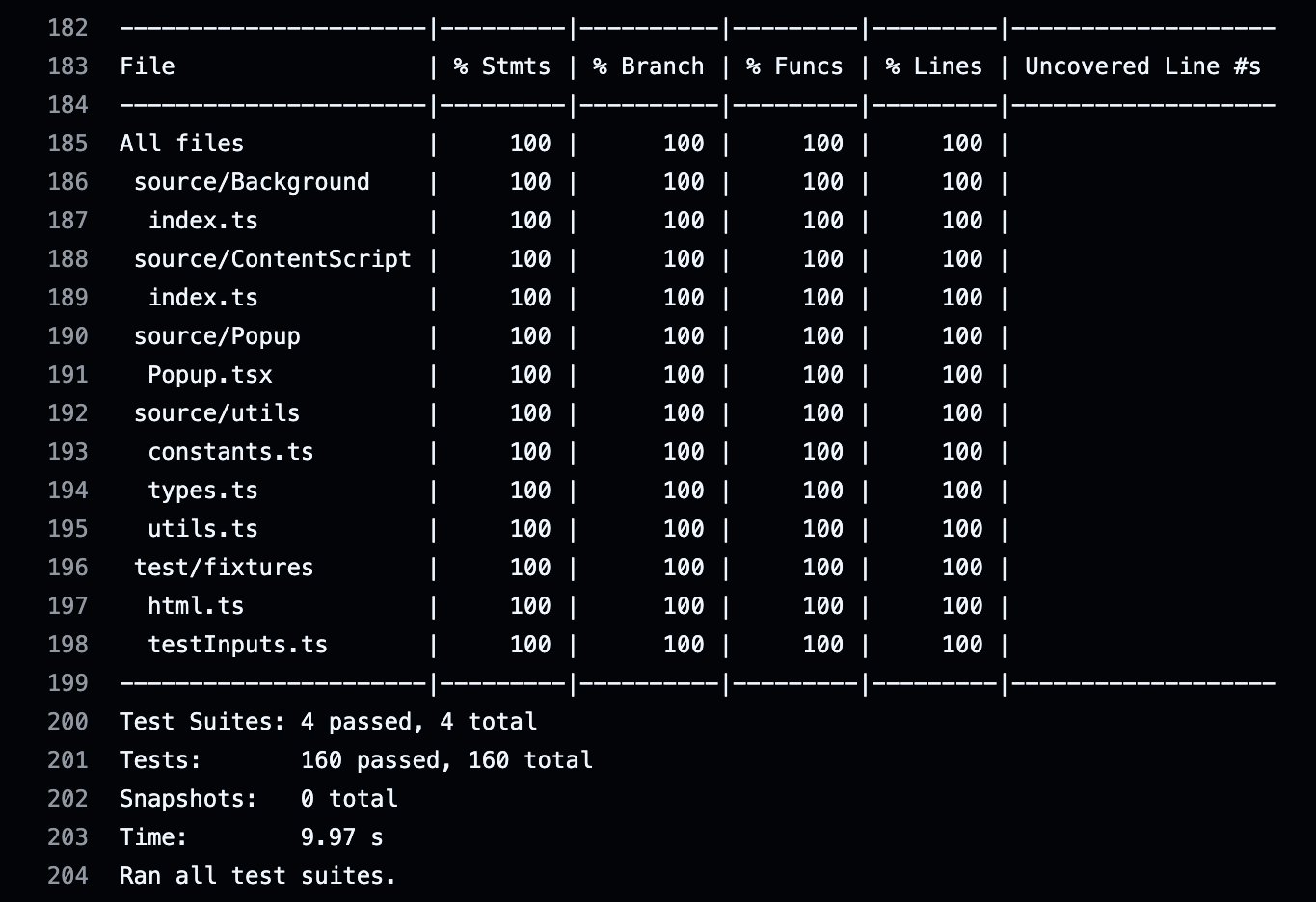The width and height of the screenshot is (1316, 902).
Task: Select the 'Tests: 160 passed' summary line
Action: click(x=354, y=759)
